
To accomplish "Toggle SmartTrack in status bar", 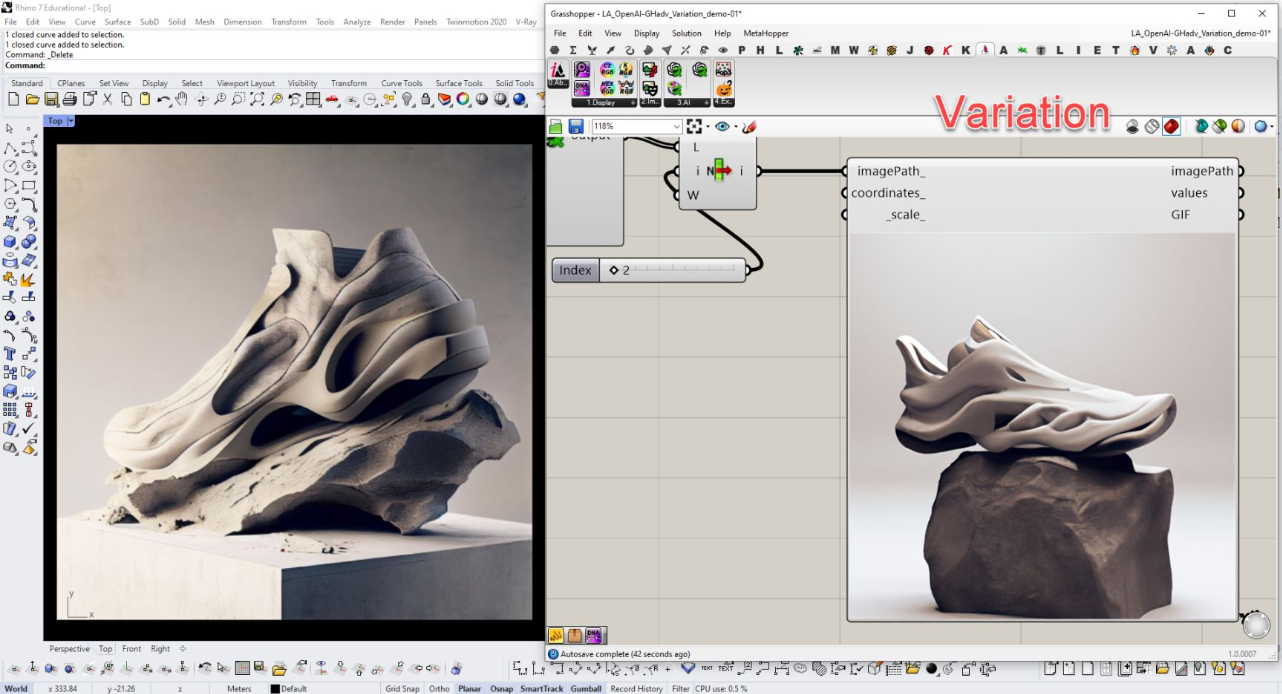I will coord(542,689).
